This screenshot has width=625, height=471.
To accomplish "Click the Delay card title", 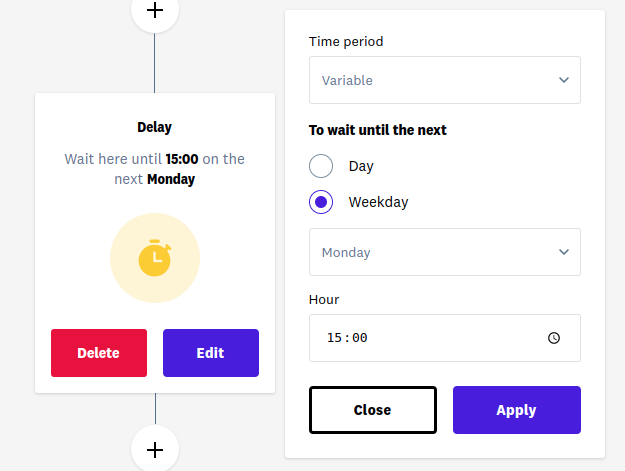I will click(x=155, y=127).
